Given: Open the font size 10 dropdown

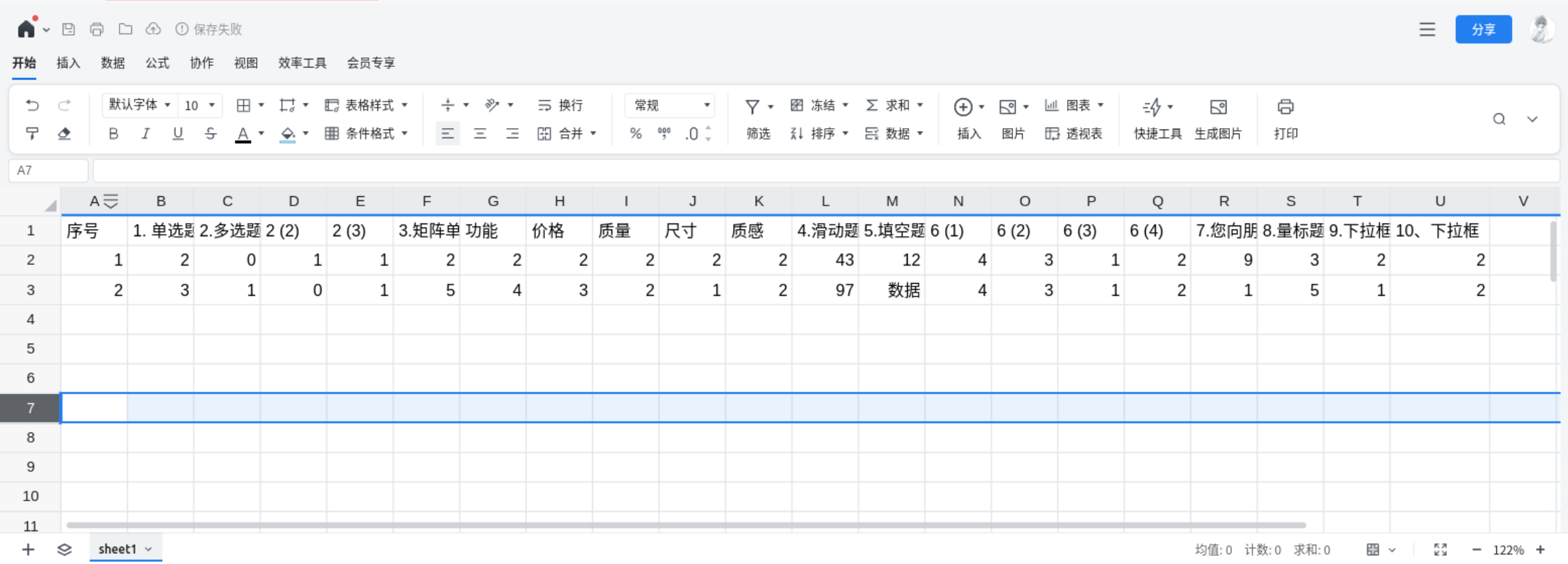Looking at the screenshot, I should 200,105.
